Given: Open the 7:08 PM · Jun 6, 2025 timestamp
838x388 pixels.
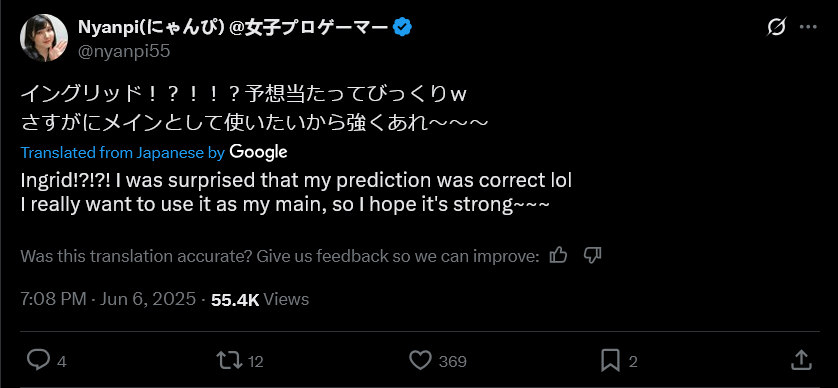Looking at the screenshot, I should coord(108,299).
